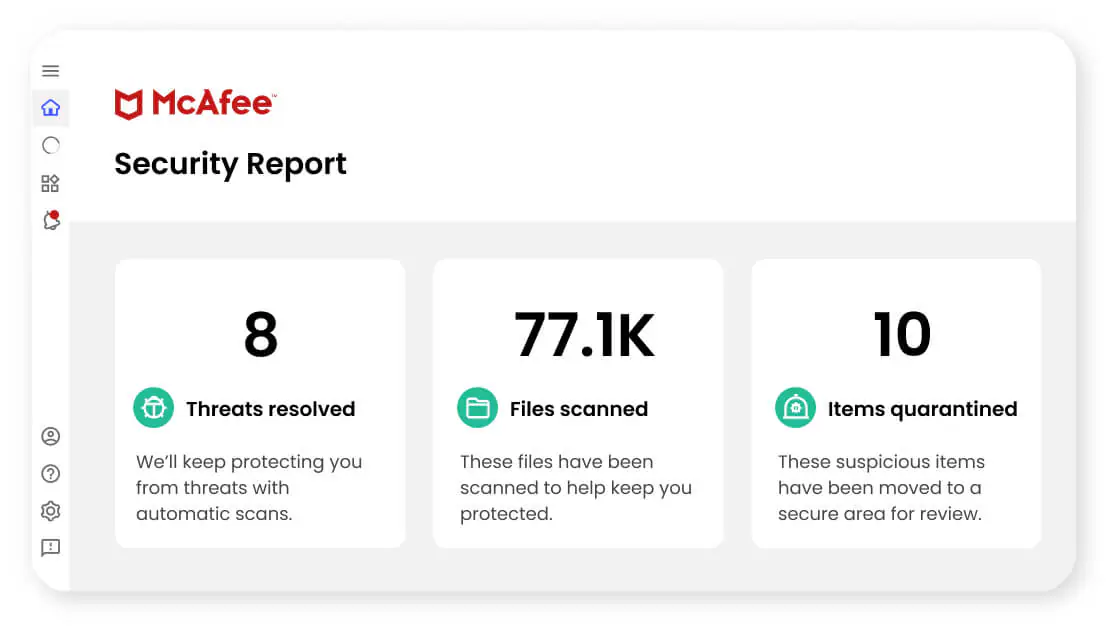Open the apps grid icon in sidebar
Image resolution: width=1110 pixels, height=626 pixels.
point(50,183)
